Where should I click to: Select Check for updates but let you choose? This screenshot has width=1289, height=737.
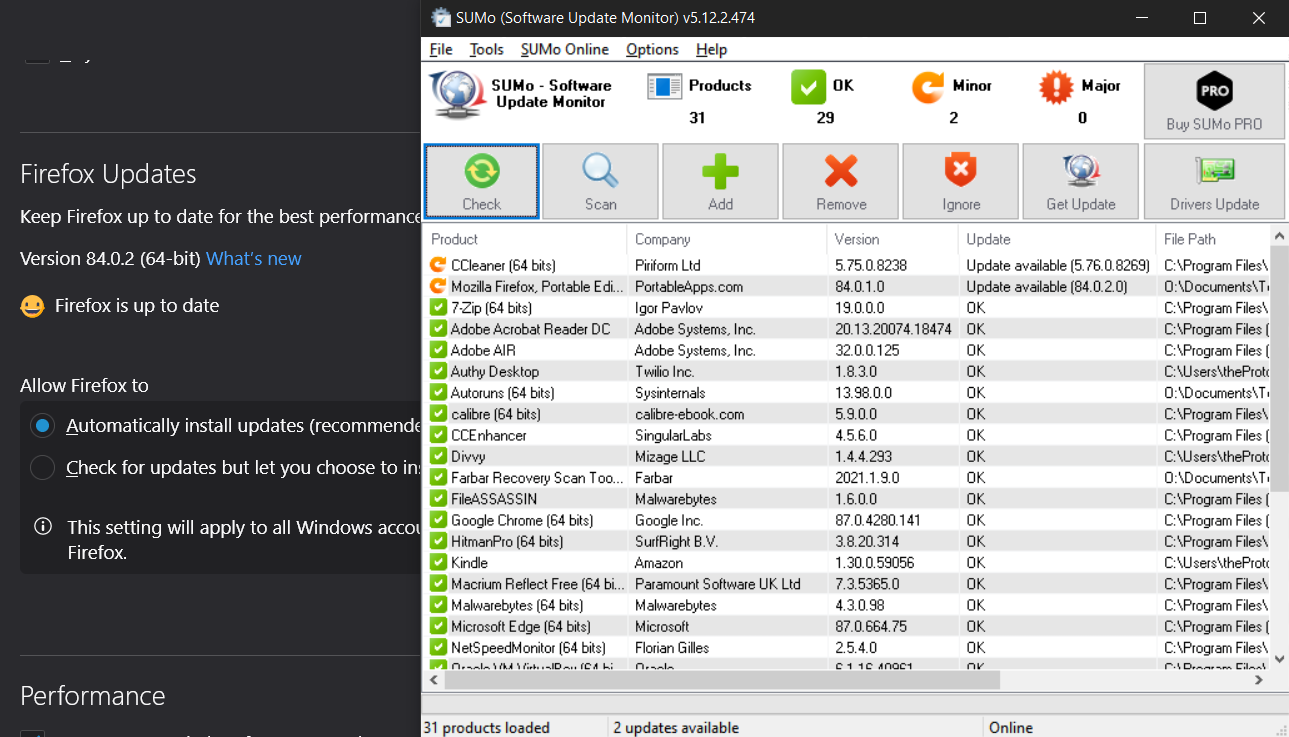42,468
